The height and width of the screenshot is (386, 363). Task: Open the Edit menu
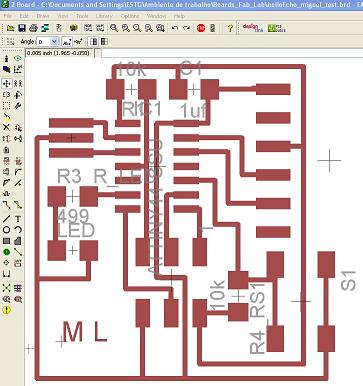(24, 16)
